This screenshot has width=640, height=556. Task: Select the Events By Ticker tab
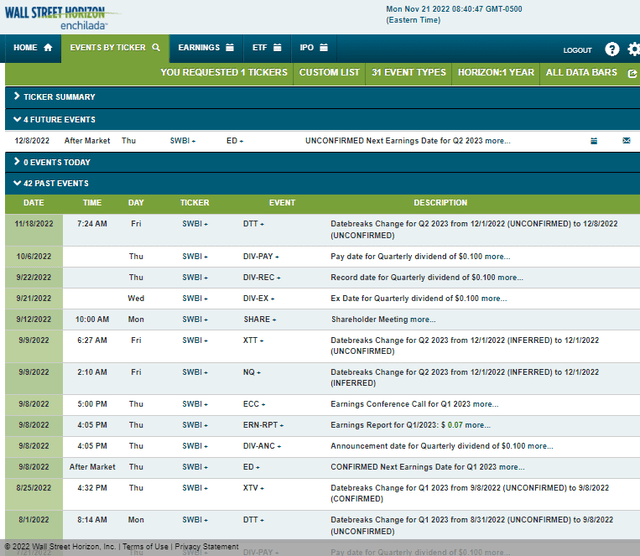click(115, 48)
